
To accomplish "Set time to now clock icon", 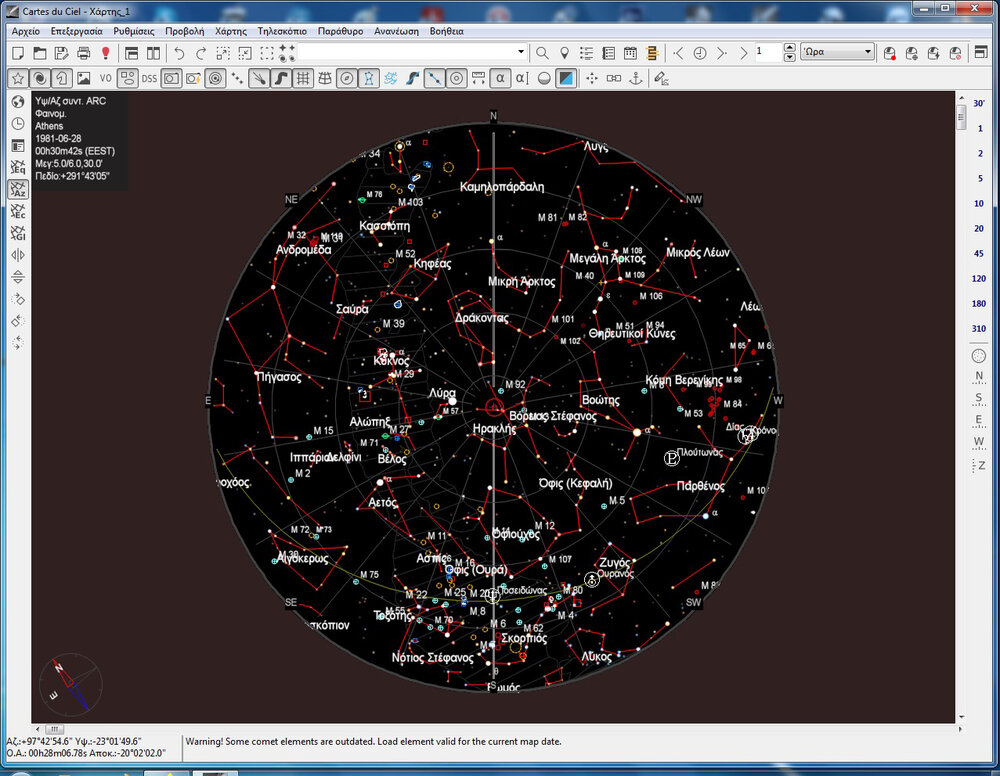I will 700,53.
